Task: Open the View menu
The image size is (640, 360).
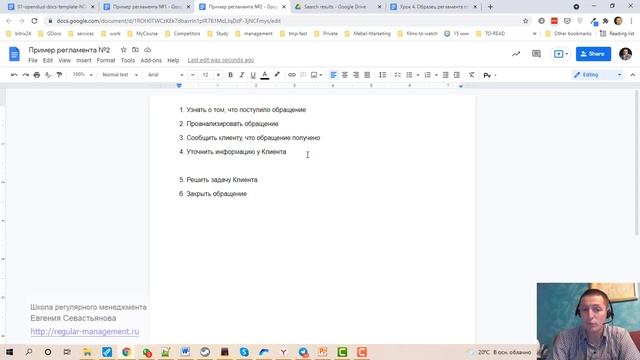Action: point(64,60)
